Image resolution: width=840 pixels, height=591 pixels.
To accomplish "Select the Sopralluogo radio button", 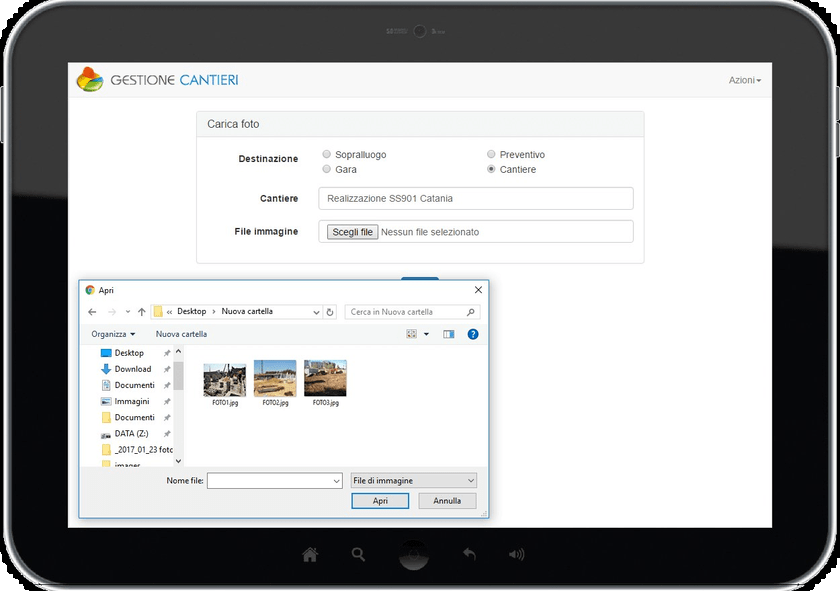I will coord(326,155).
